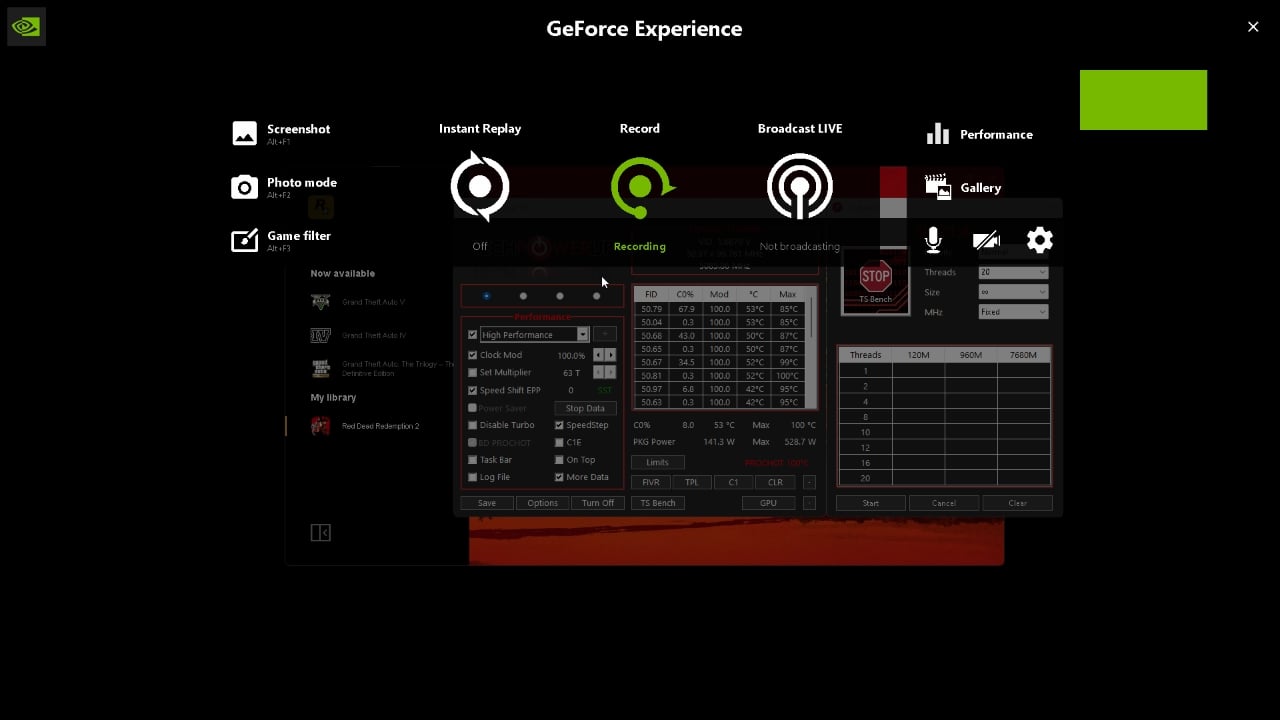
Task: Open the Game filter icon
Action: click(x=245, y=240)
